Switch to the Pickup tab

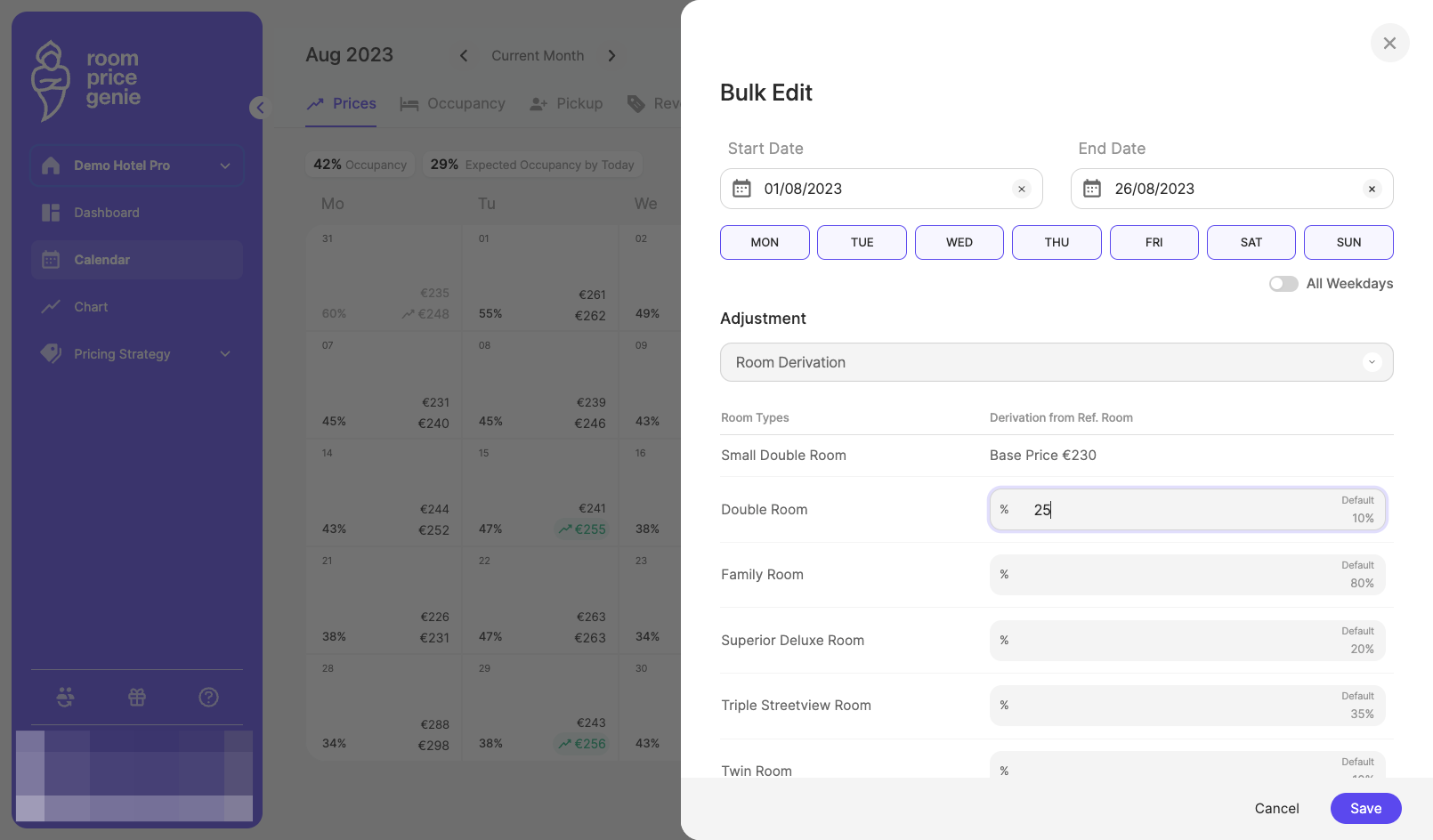coord(566,104)
